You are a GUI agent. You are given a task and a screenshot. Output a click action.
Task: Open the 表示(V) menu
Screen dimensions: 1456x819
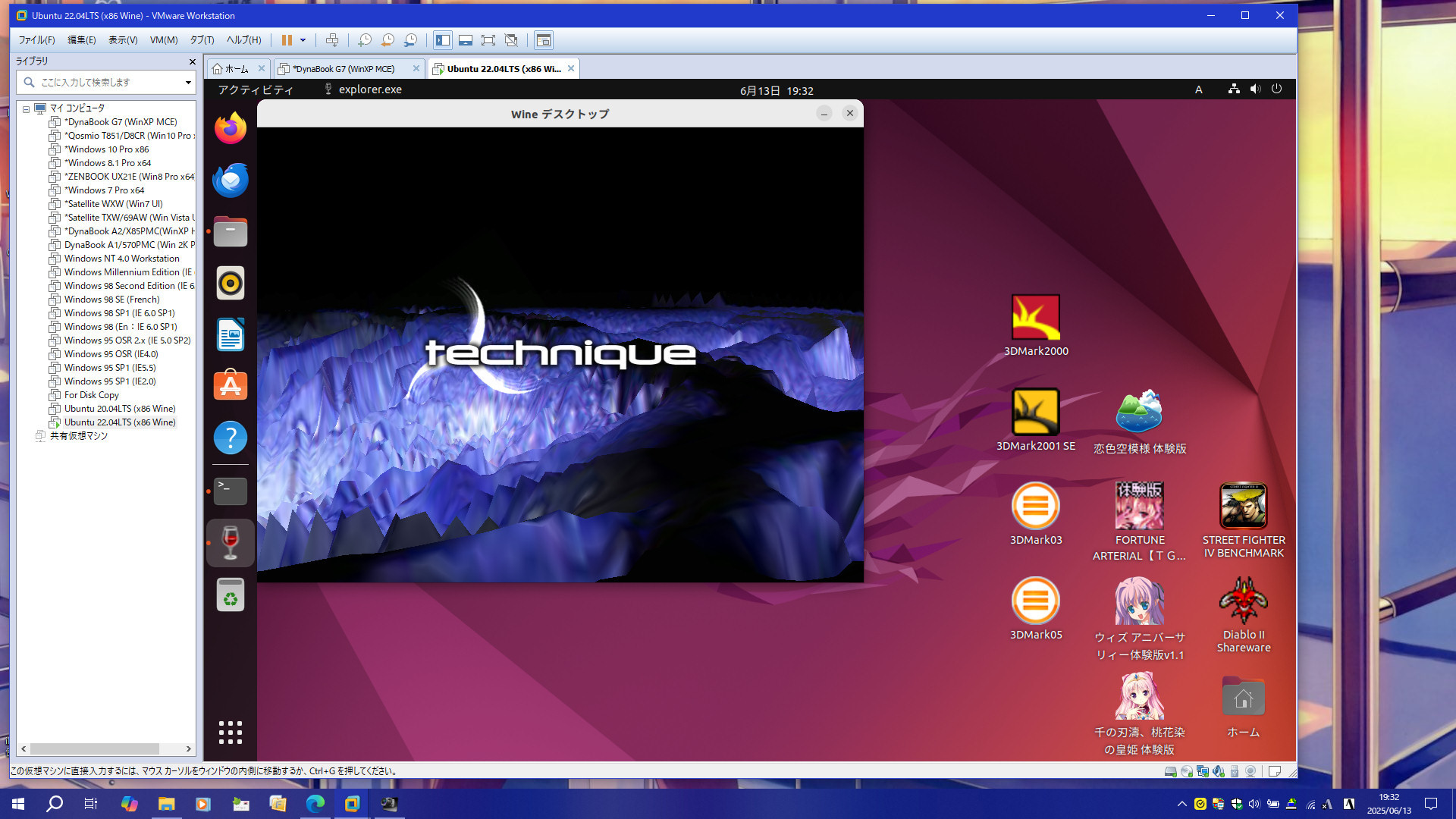(123, 40)
